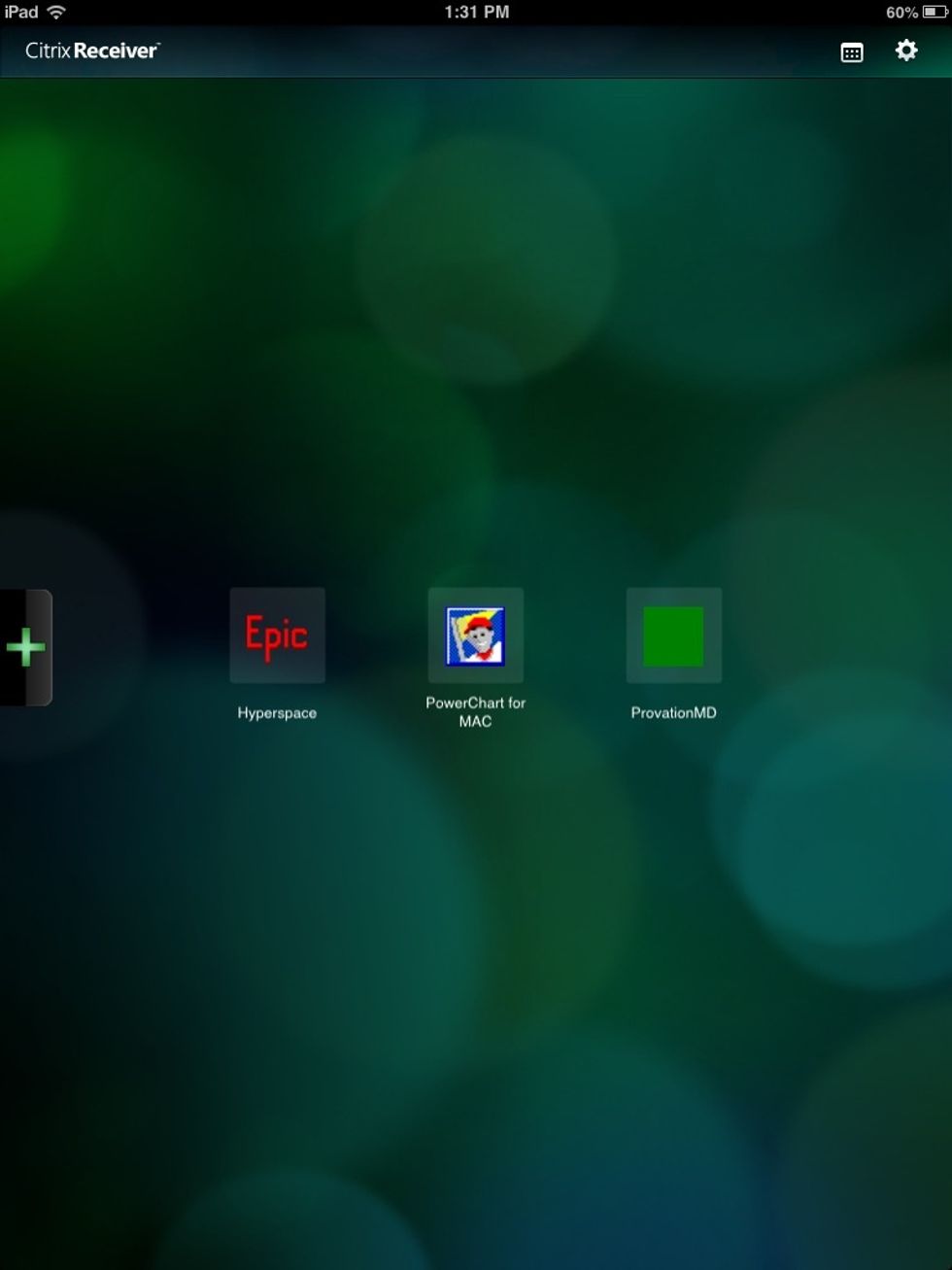Click the Hyperspace text label
Screen dimensions: 952x1270
[x=277, y=713]
